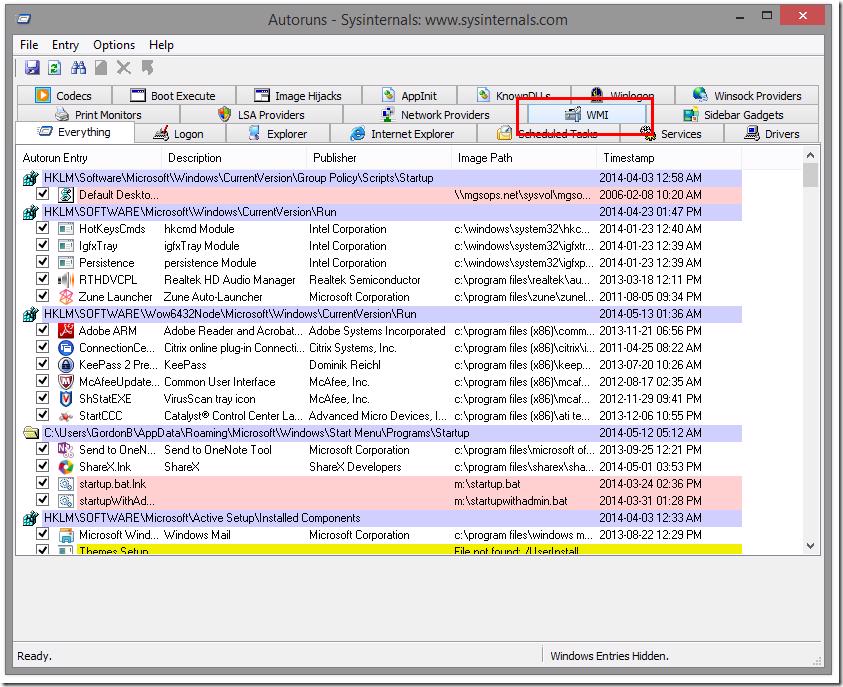Click the Properties toolbar icon
The height and width of the screenshot is (687, 843).
(101, 68)
